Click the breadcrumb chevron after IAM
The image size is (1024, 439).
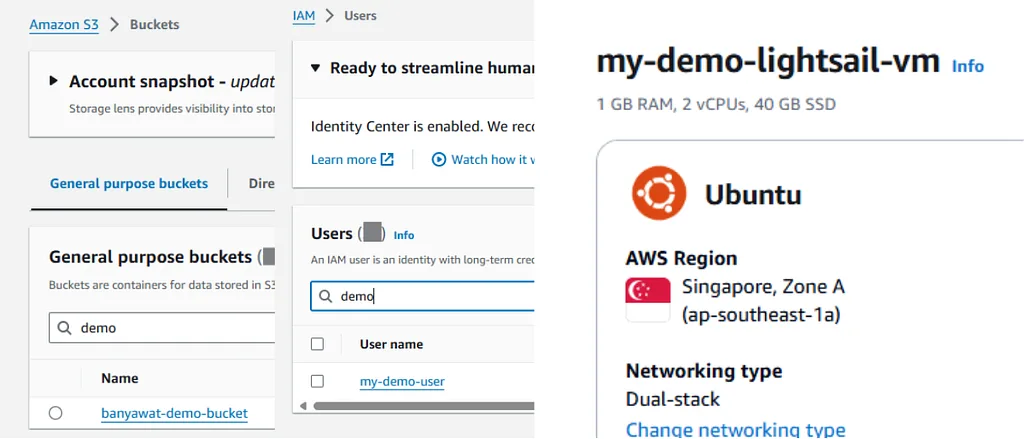click(330, 15)
